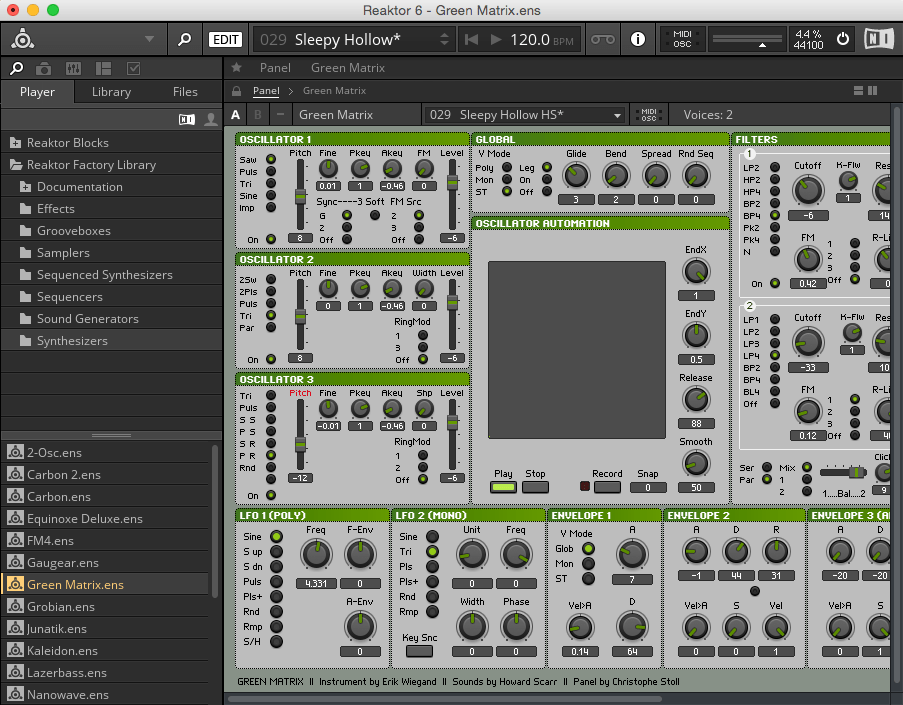
Task: Select the Tri waveform in LFO 2
Action: point(432,551)
